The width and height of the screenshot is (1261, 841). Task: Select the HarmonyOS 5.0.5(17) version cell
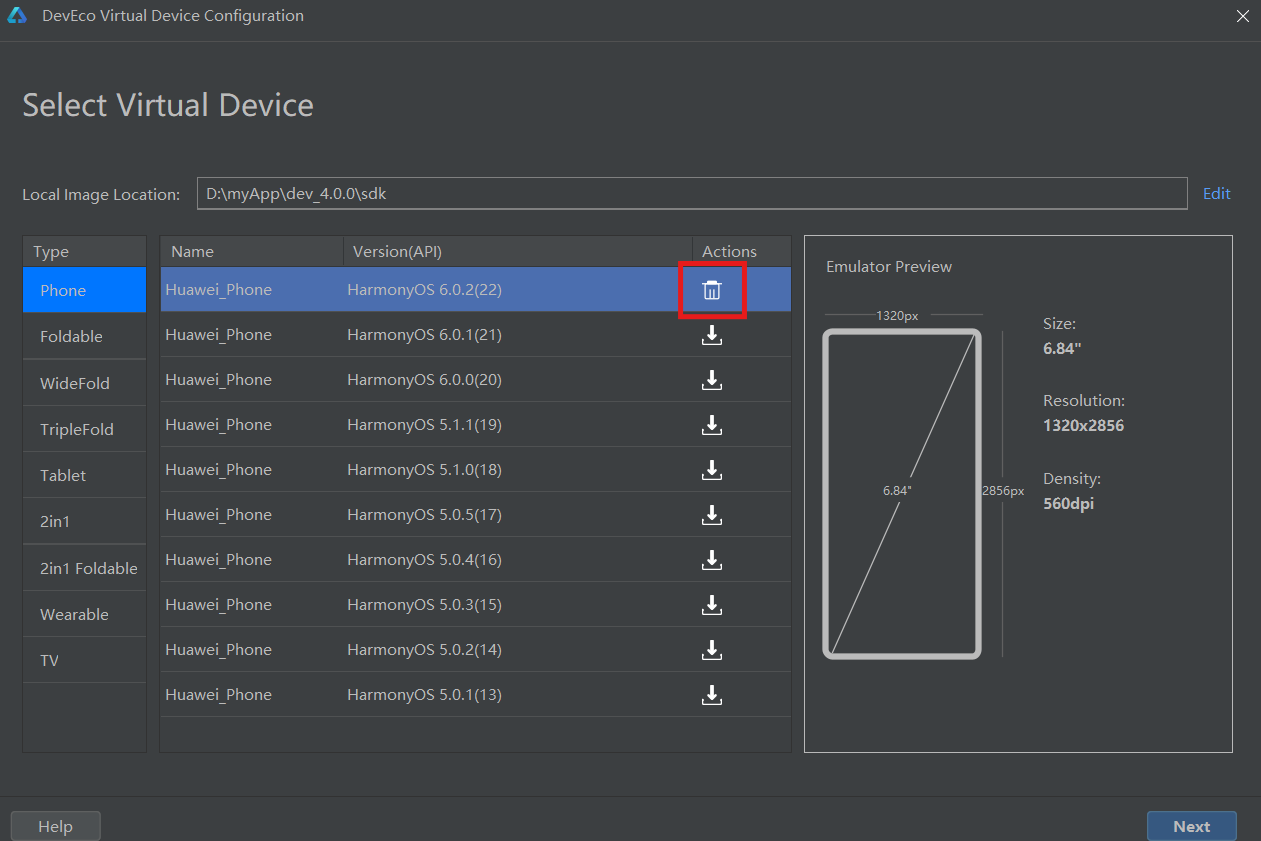click(x=424, y=515)
